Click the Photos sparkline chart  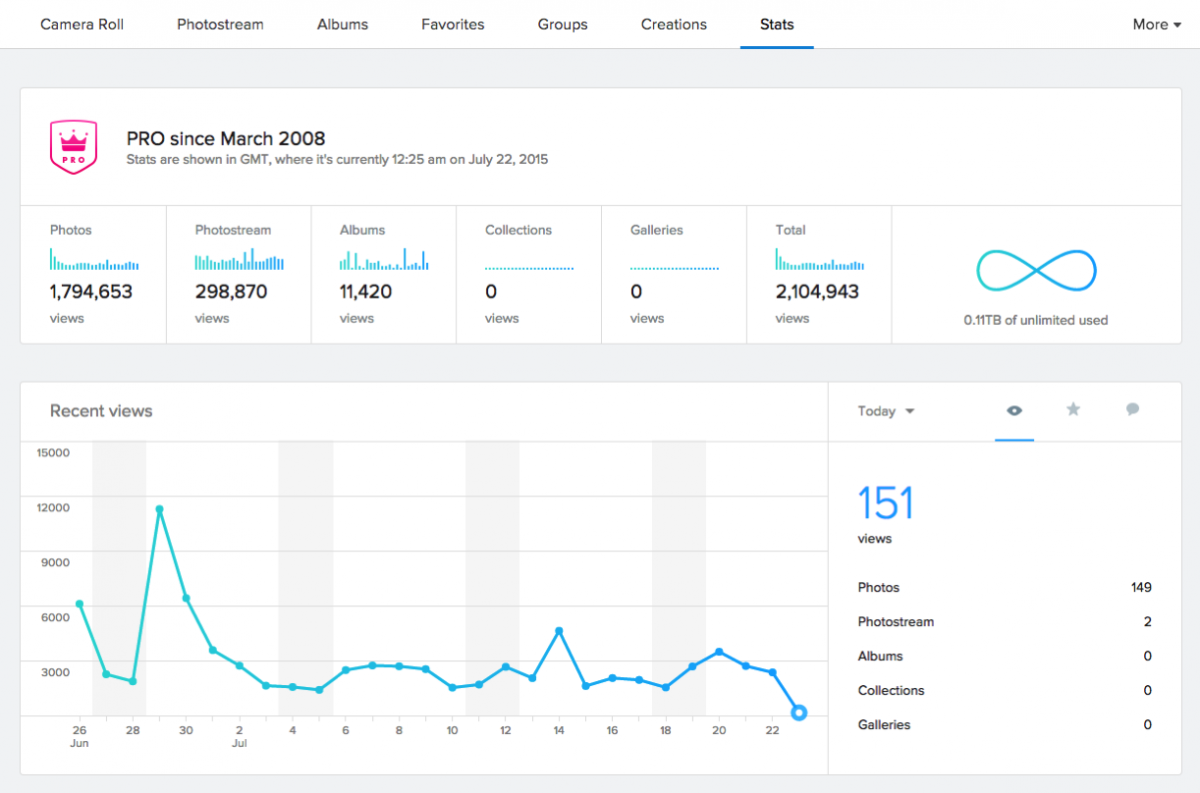tap(91, 260)
